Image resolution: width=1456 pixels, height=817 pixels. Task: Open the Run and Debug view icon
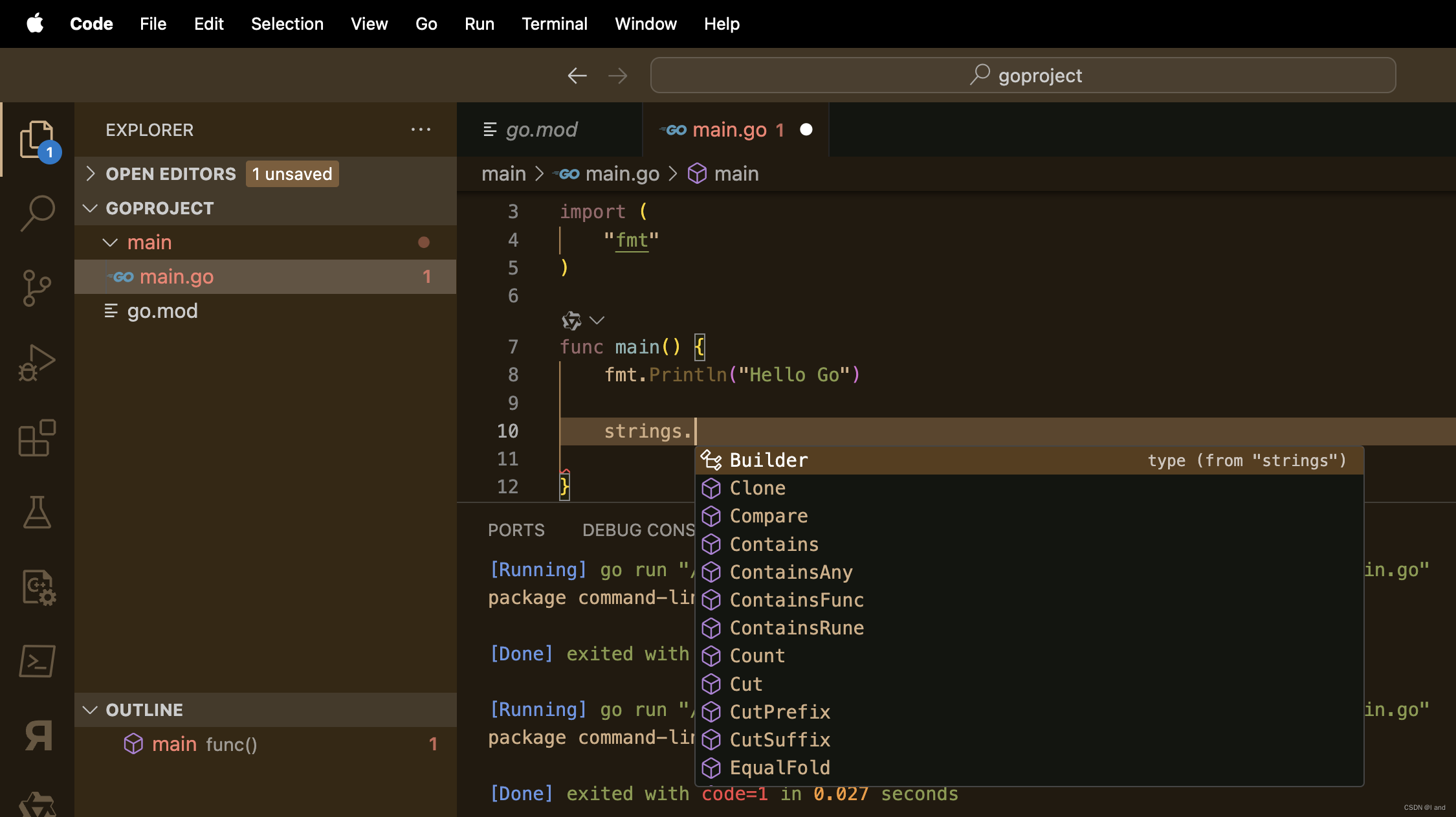pos(38,362)
